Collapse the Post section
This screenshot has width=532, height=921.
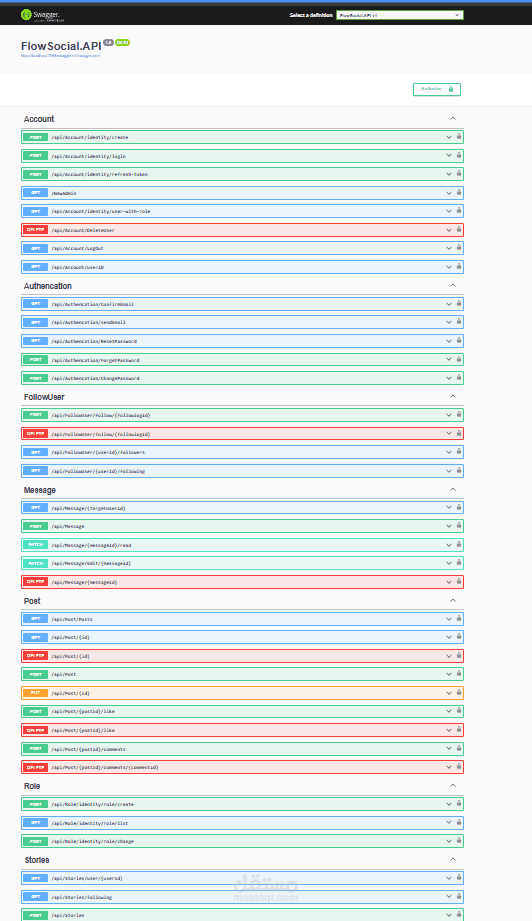pos(453,600)
